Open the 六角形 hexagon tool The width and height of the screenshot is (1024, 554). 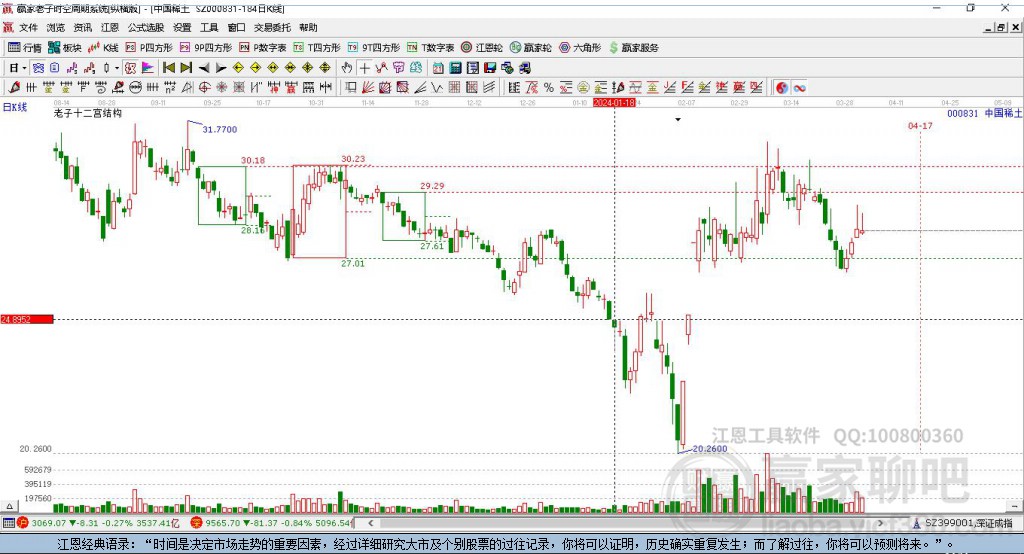(580, 48)
